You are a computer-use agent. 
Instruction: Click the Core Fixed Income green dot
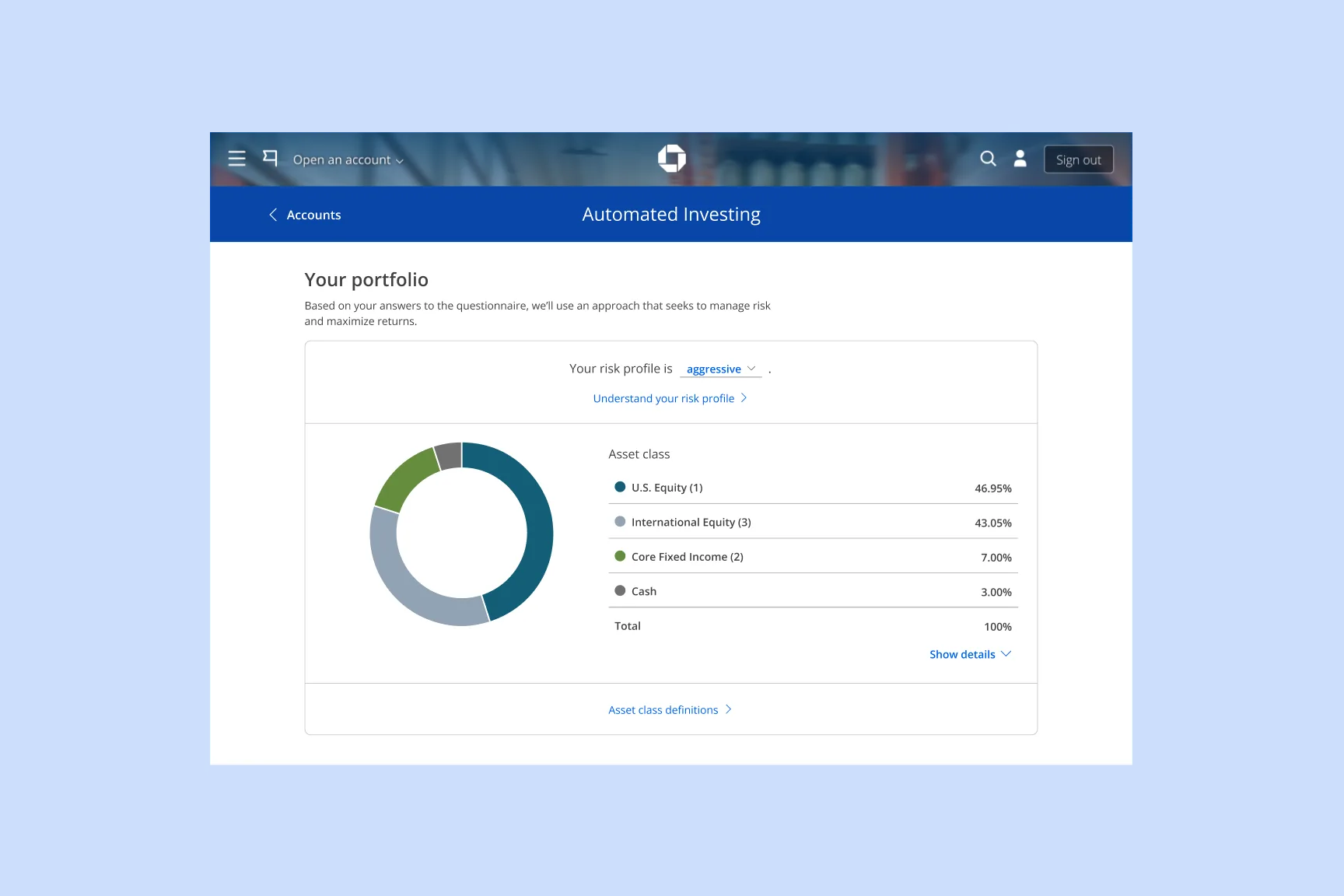pos(620,556)
